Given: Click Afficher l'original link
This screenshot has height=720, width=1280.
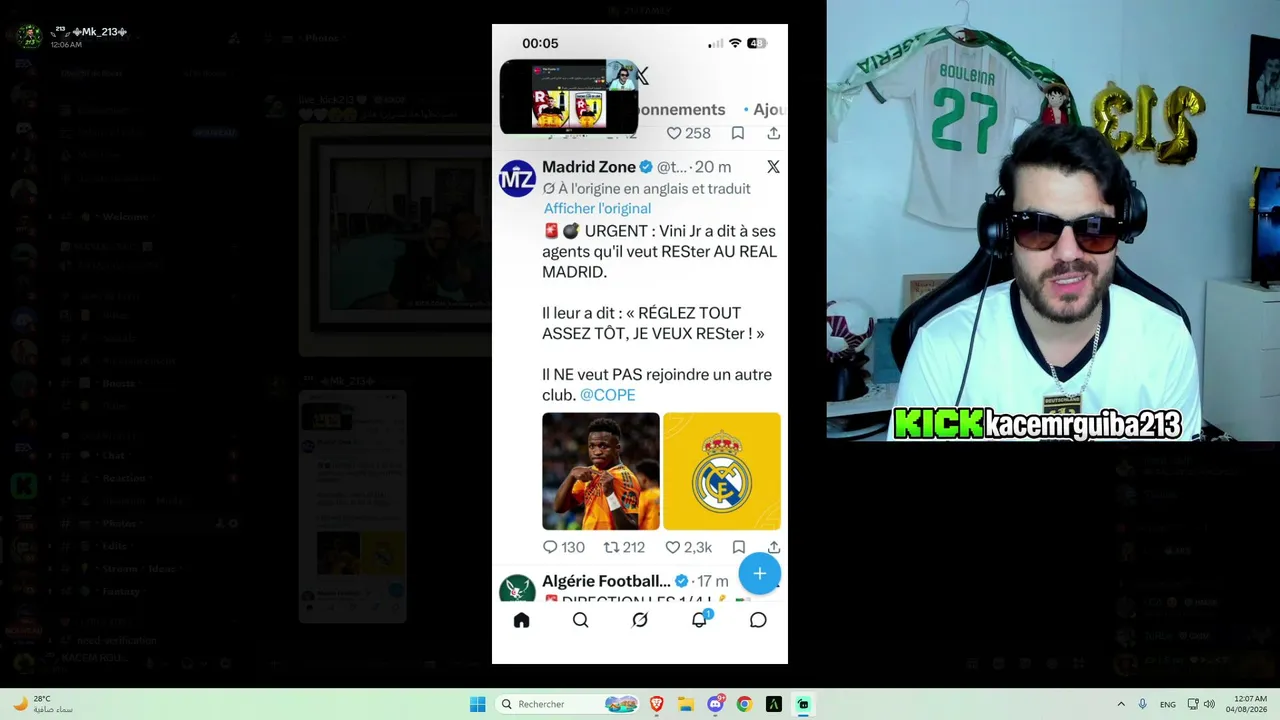Looking at the screenshot, I should pyautogui.click(x=597, y=208).
